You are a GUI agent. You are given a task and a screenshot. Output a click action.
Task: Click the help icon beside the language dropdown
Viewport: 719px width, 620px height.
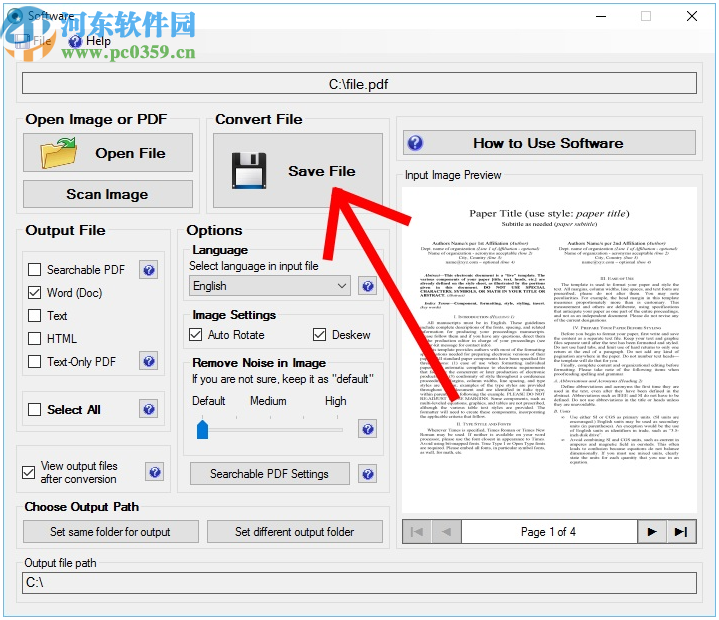coord(367,287)
